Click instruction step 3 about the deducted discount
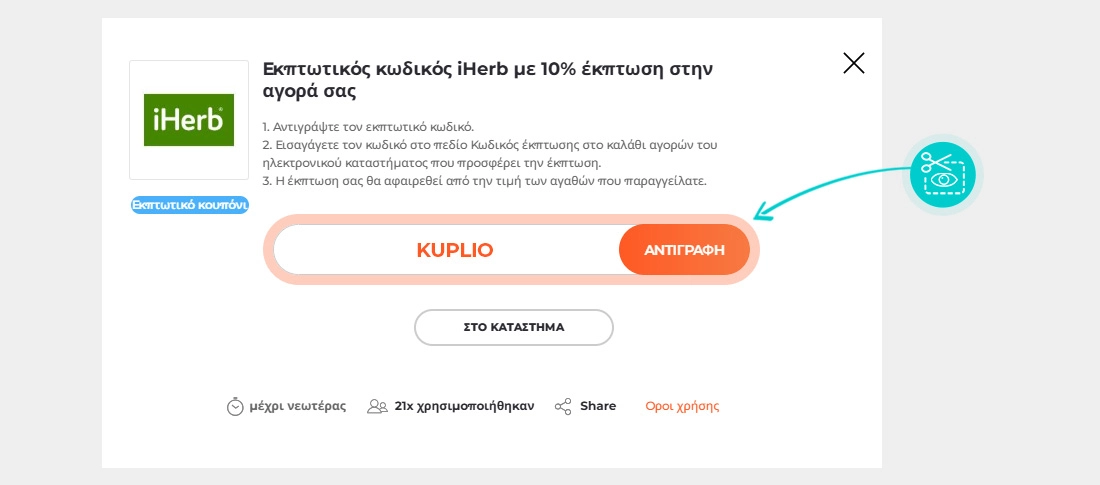Image resolution: width=1100 pixels, height=485 pixels. [486, 180]
